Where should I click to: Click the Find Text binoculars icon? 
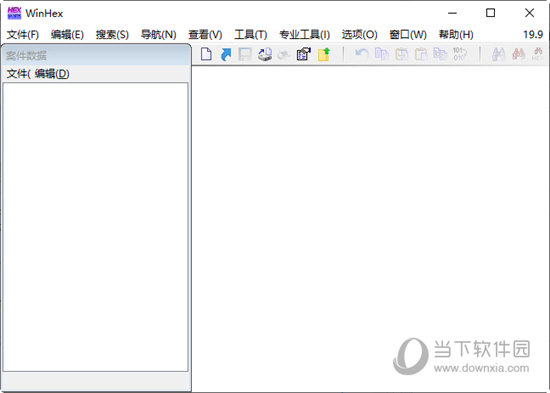tap(498, 54)
